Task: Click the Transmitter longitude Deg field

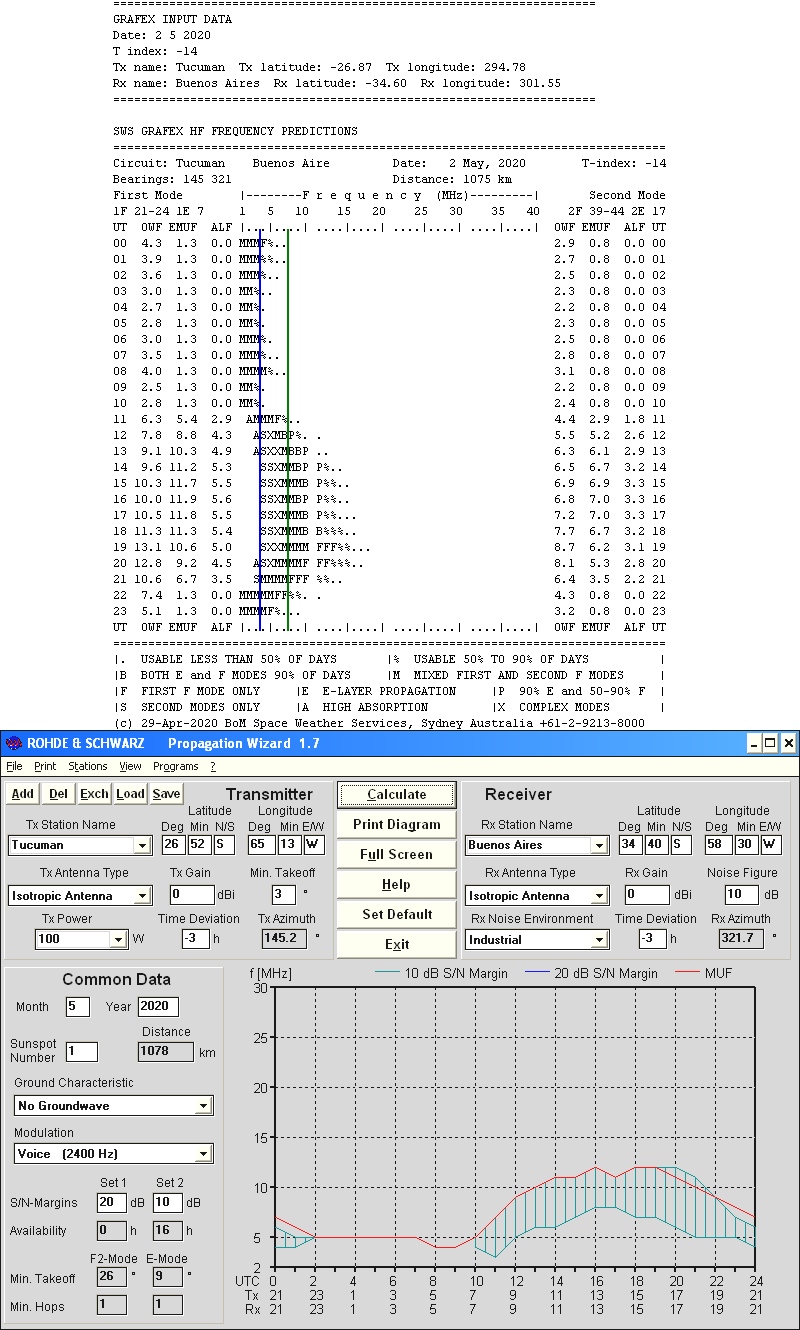Action: coord(260,845)
